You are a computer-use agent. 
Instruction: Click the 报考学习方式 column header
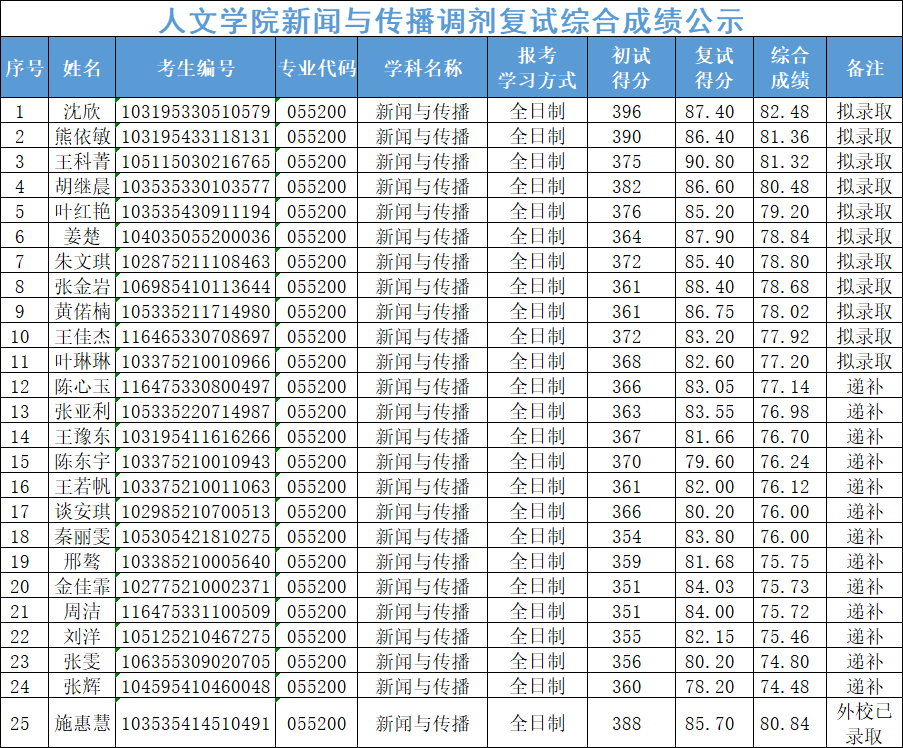(x=537, y=68)
